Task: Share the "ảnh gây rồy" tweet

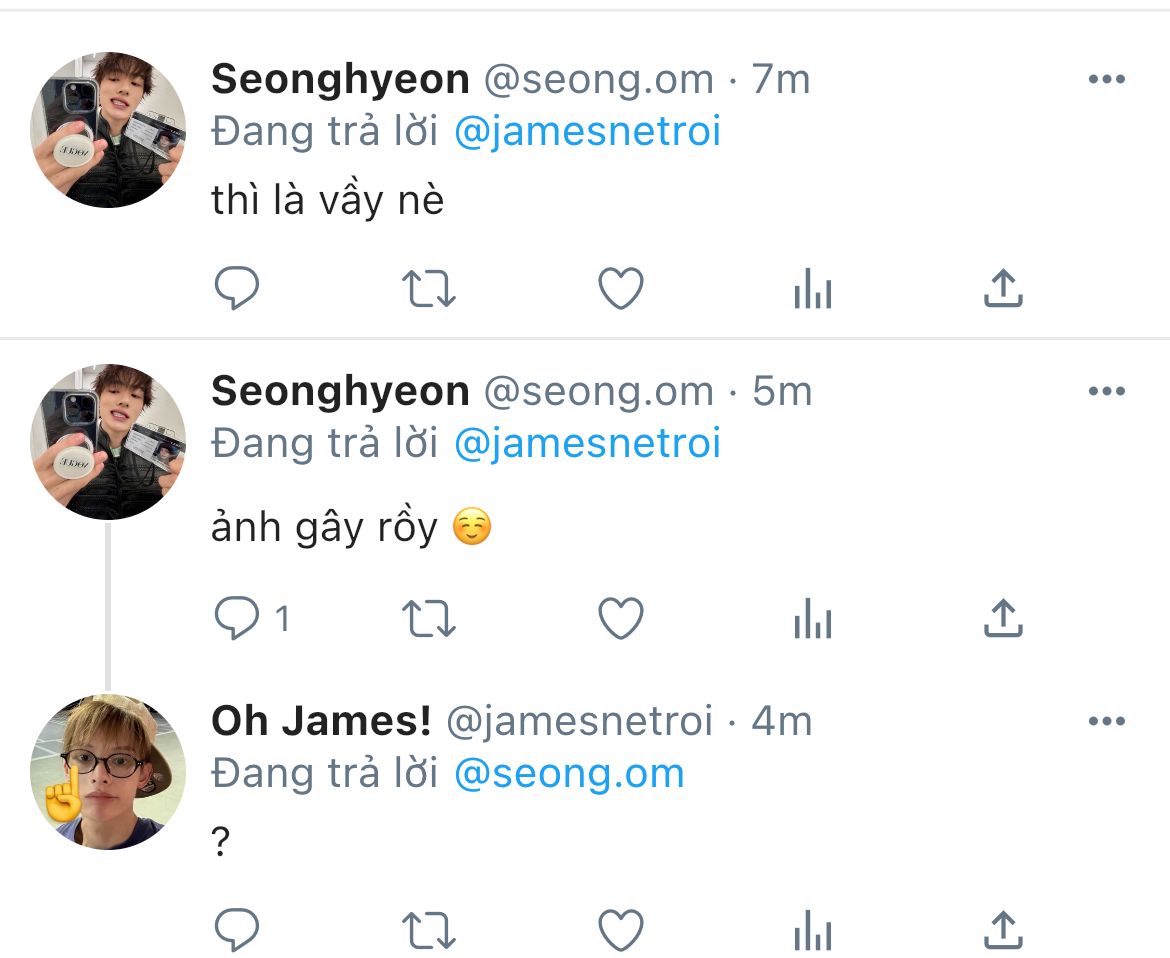Action: click(1003, 620)
